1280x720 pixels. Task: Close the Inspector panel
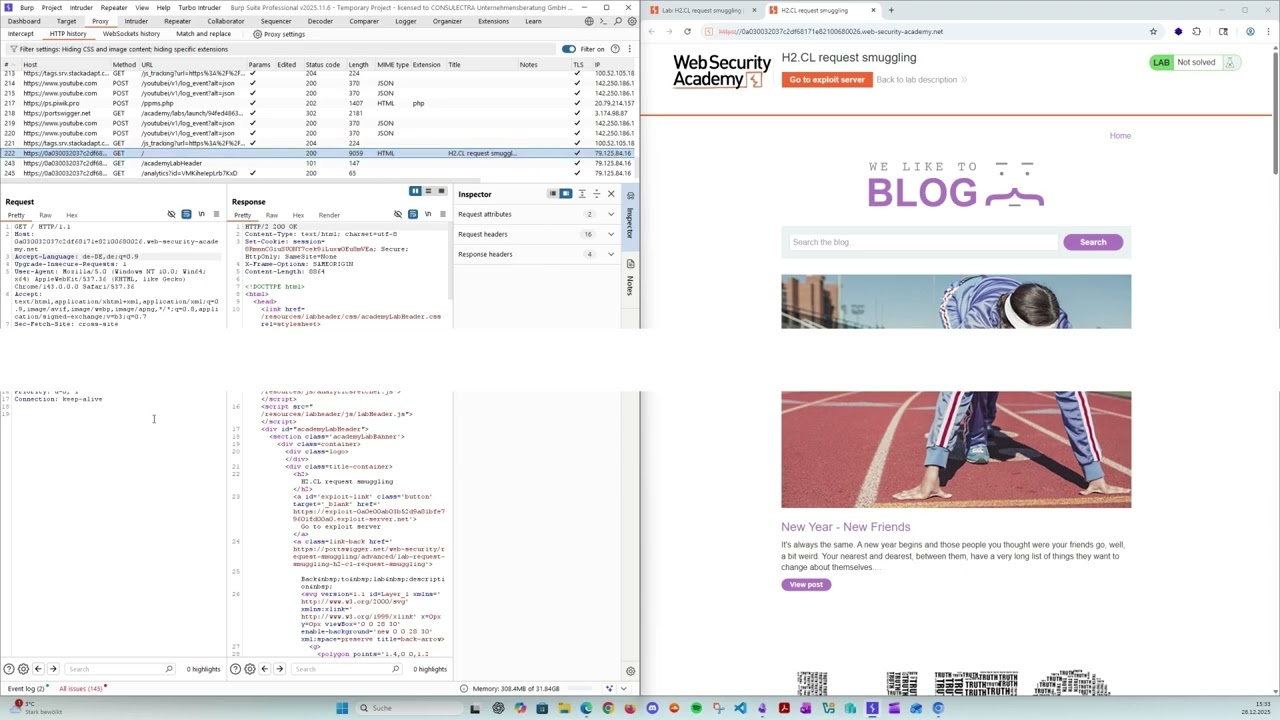pos(611,194)
